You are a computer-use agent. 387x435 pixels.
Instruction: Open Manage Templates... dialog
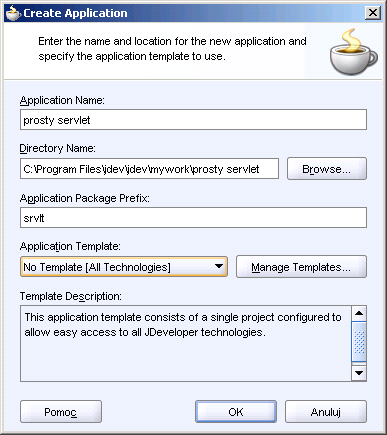301,266
